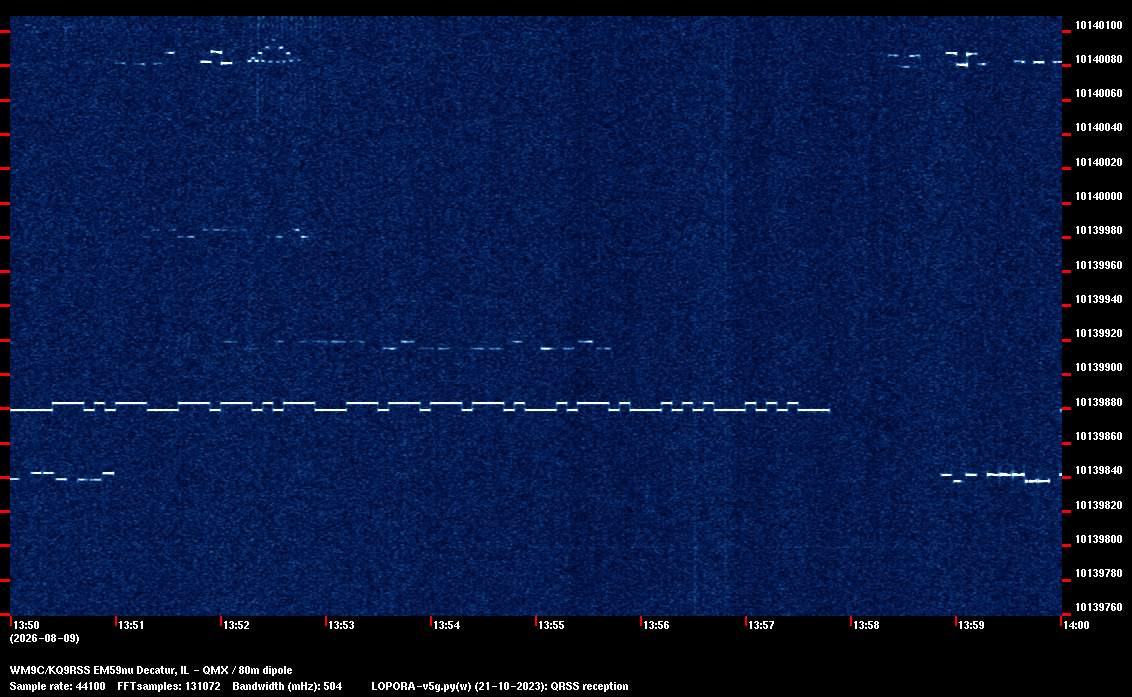Click the 13:50 time marker

[27, 625]
